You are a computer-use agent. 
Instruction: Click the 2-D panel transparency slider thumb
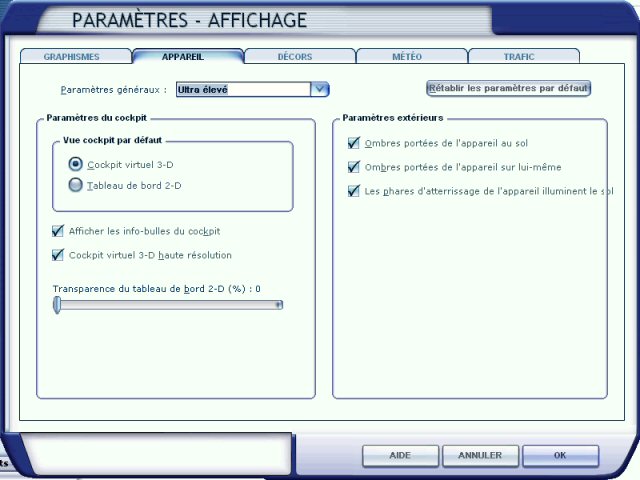coord(57,305)
